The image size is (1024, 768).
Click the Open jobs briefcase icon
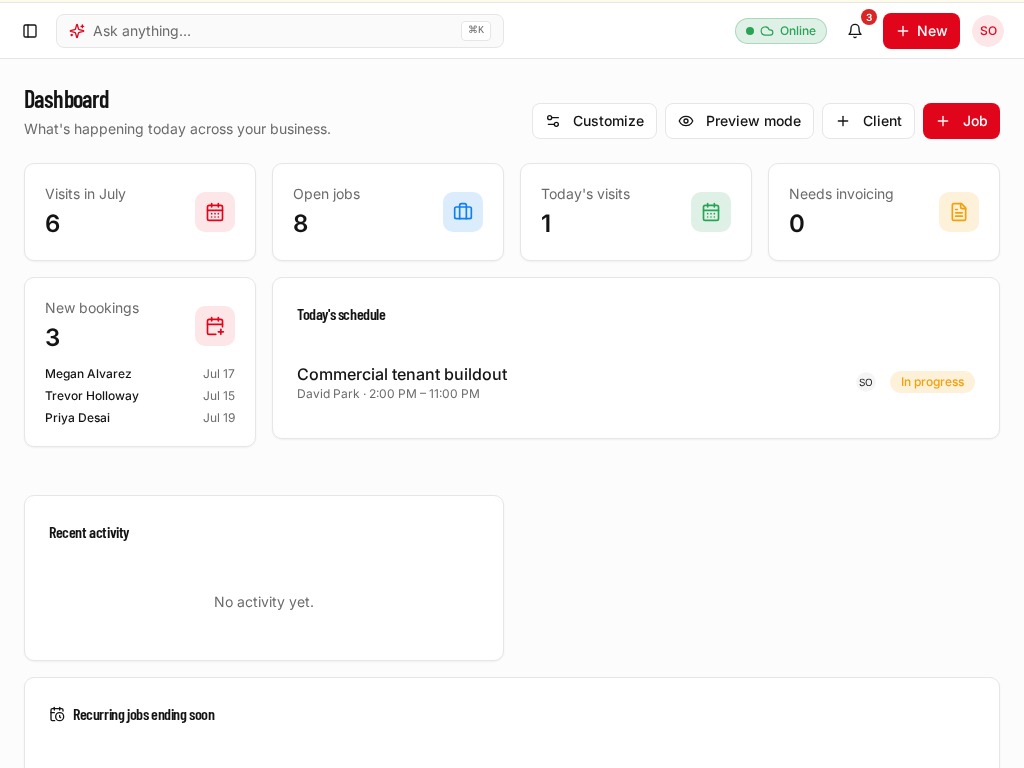point(463,212)
